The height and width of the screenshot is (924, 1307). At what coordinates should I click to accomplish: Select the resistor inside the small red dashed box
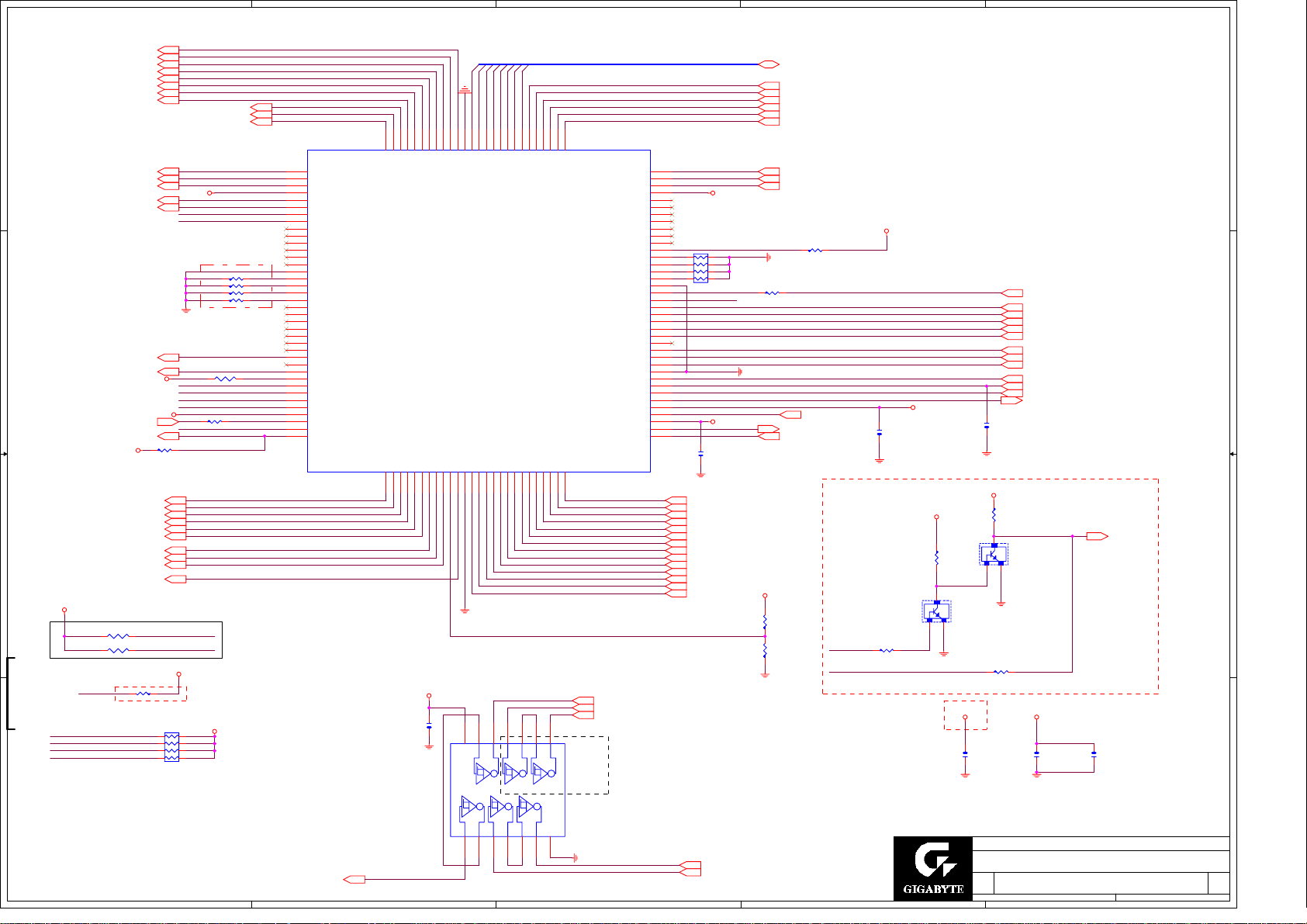[143, 694]
